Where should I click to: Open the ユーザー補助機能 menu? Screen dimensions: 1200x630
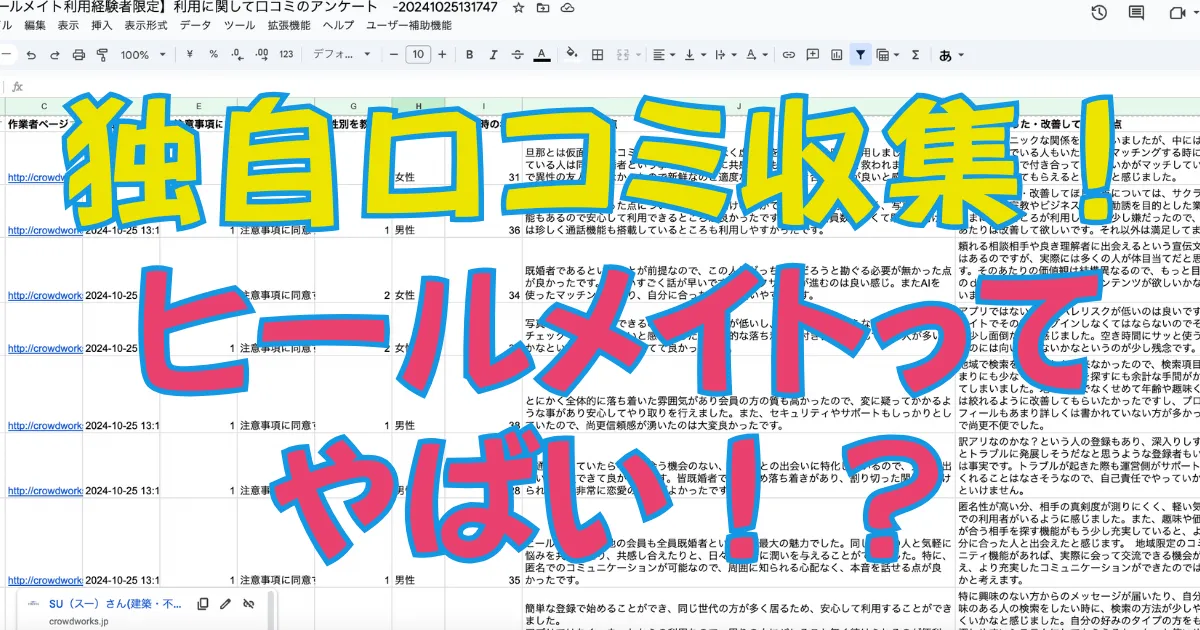click(x=408, y=25)
